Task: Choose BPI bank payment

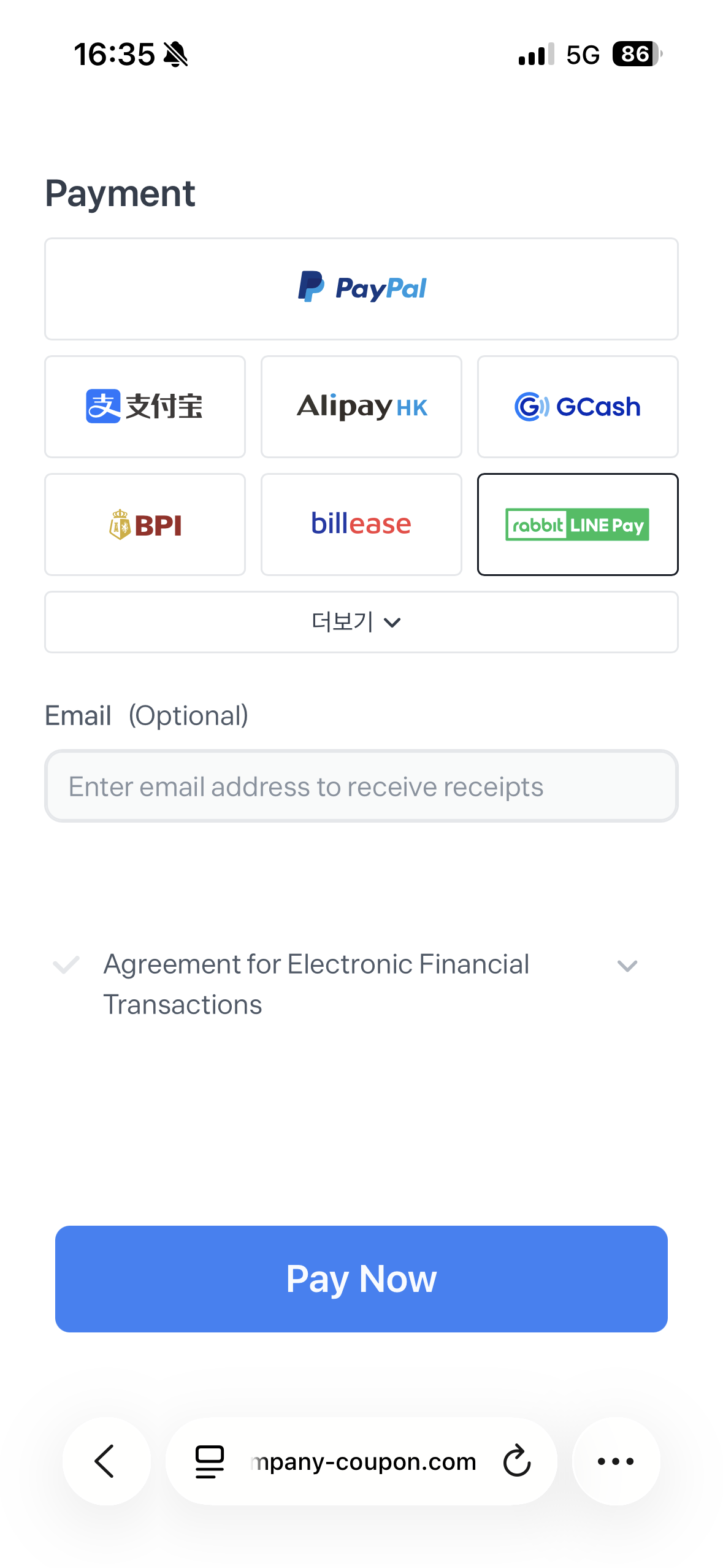Action: click(145, 525)
